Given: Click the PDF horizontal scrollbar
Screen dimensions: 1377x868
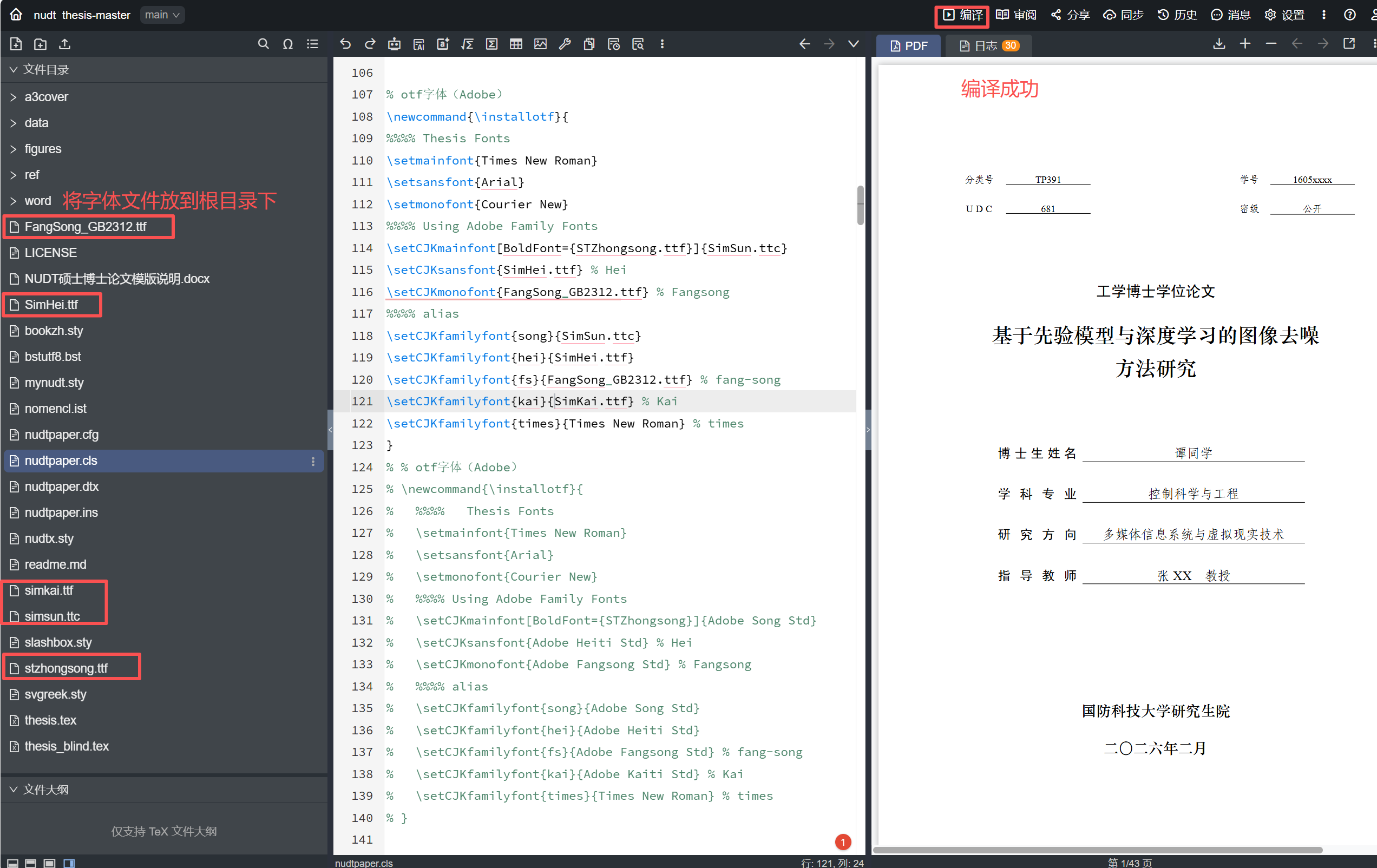Looking at the screenshot, I should coord(1097,850).
